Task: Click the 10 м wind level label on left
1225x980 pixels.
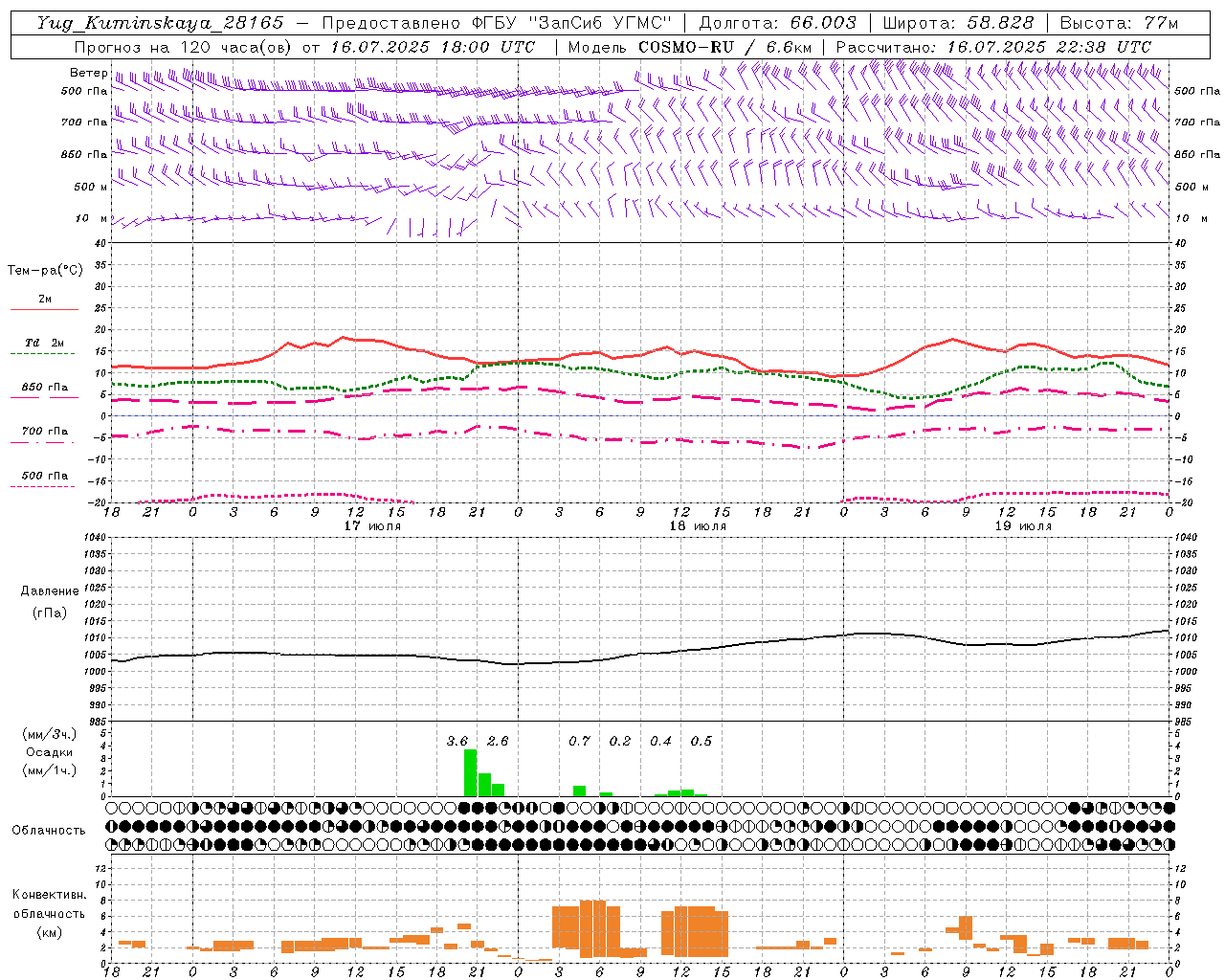Action: (91, 218)
